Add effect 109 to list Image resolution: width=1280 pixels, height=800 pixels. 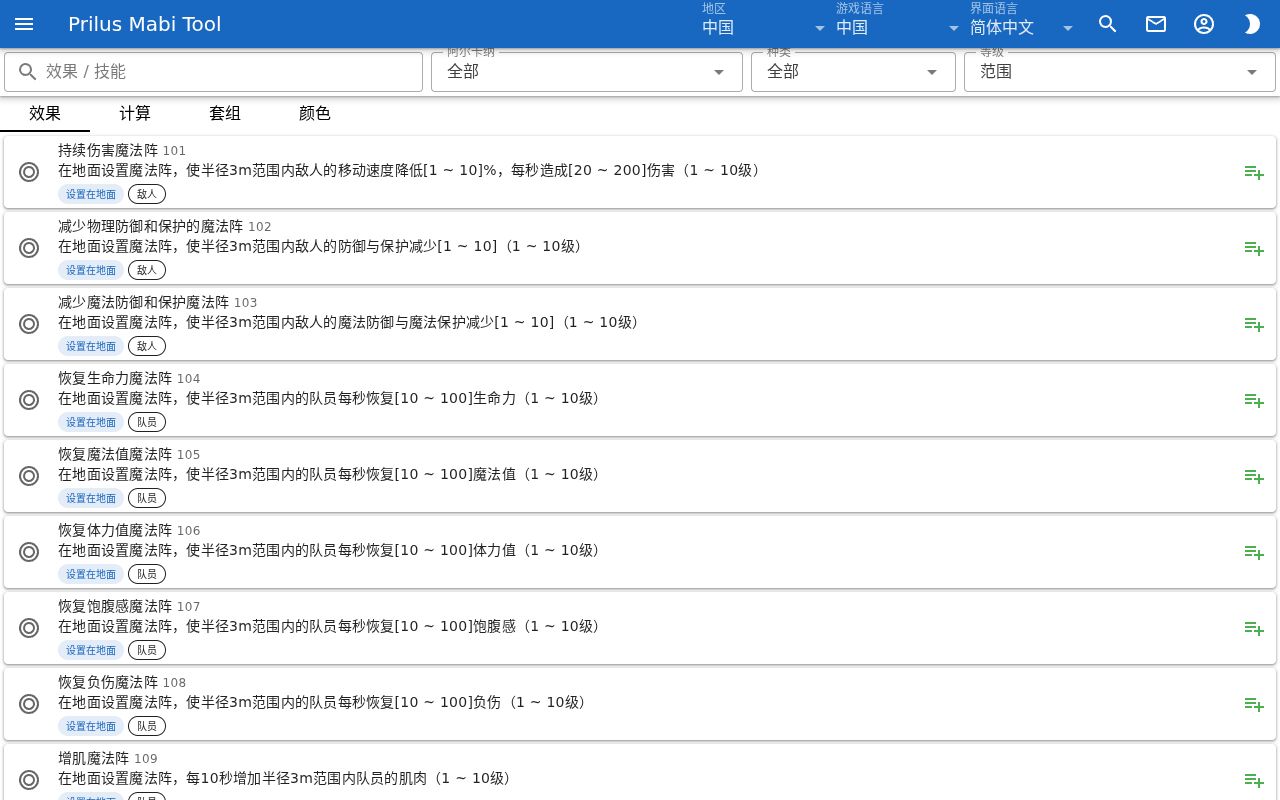1254,780
